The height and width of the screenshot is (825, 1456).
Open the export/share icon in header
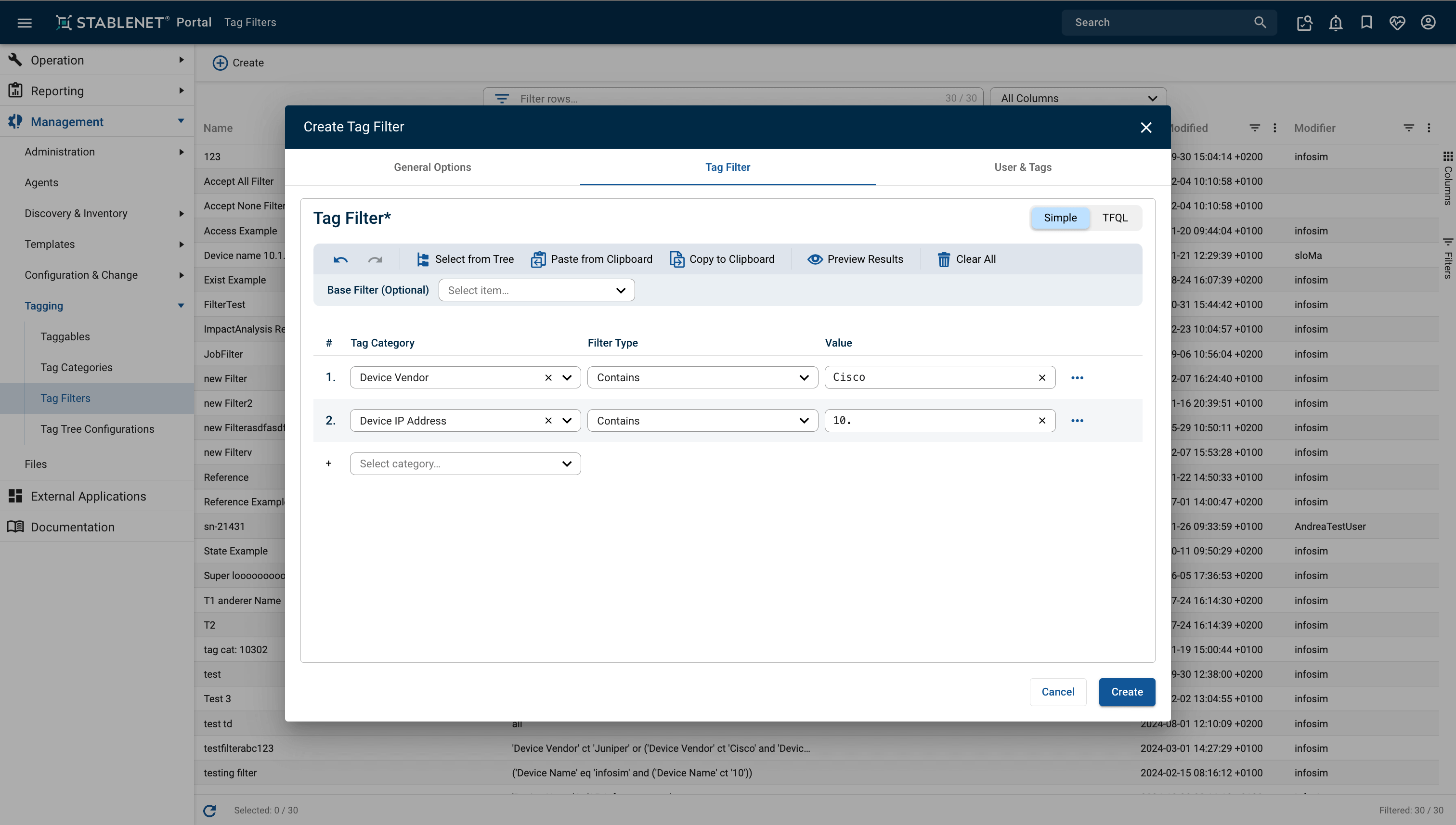(1305, 23)
